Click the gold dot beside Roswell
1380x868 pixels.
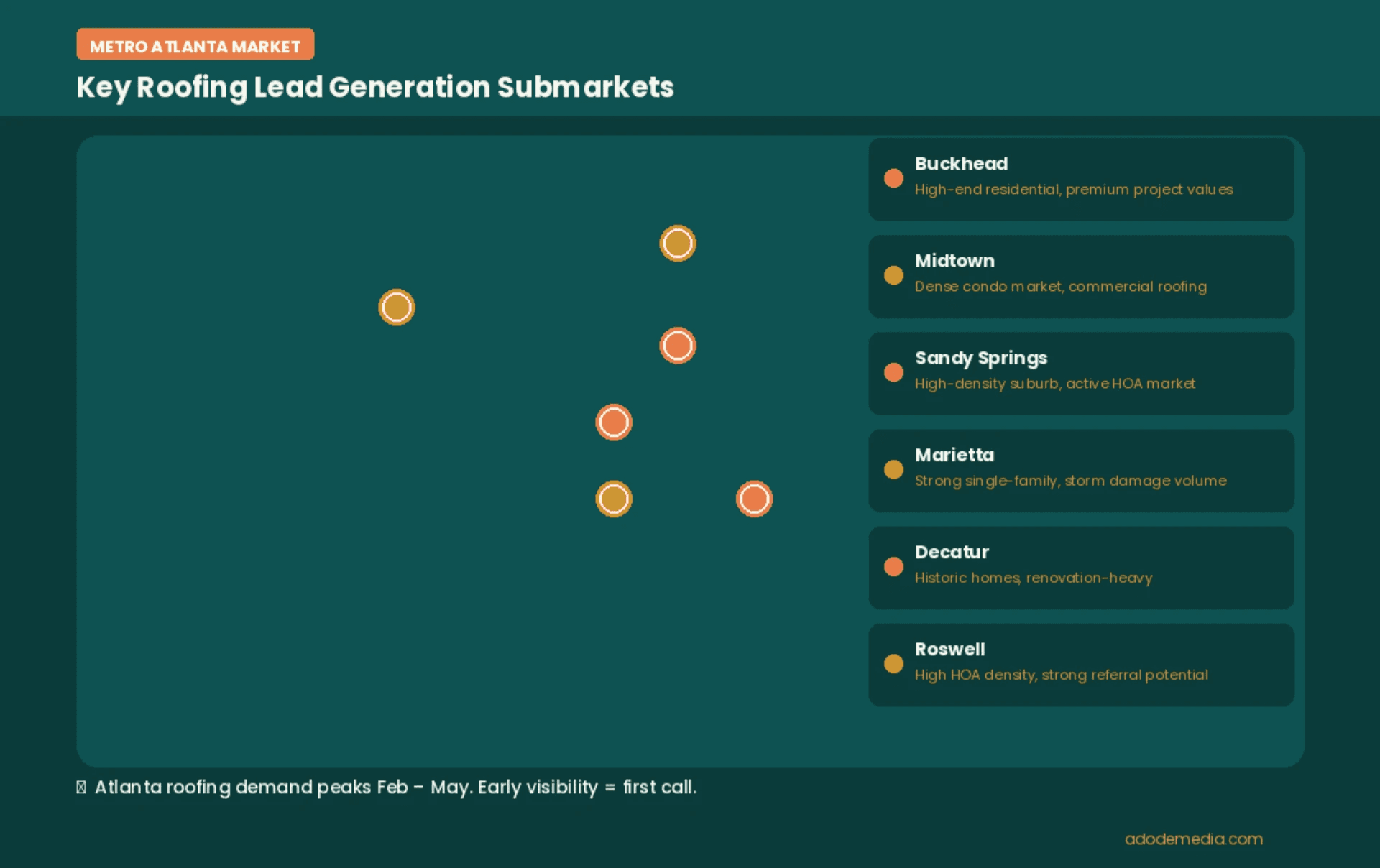coord(893,663)
